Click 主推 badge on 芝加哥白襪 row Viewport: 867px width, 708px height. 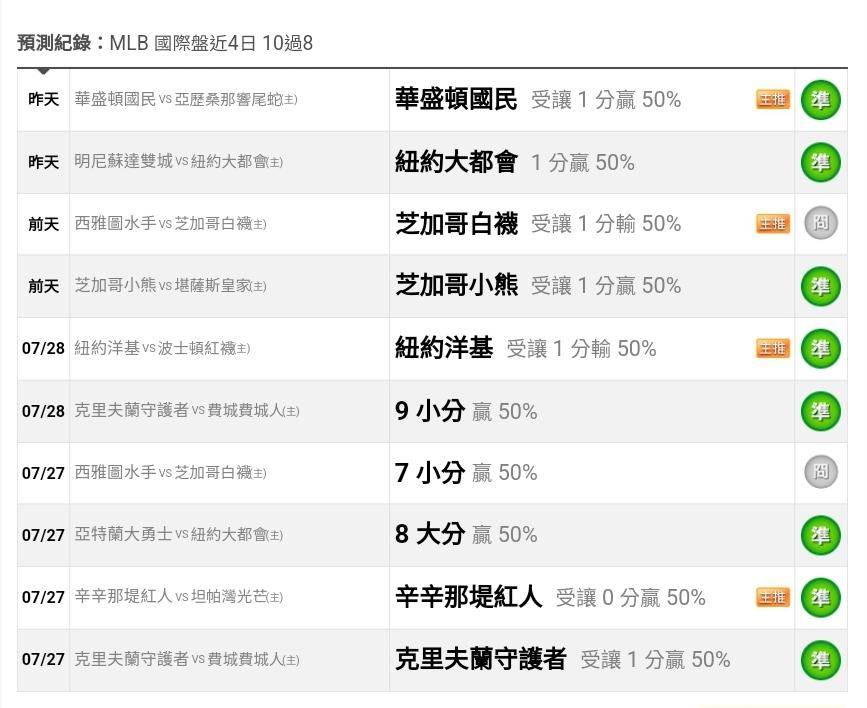772,224
